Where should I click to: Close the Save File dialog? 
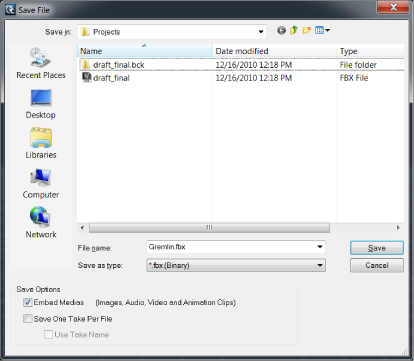[x=393, y=7]
